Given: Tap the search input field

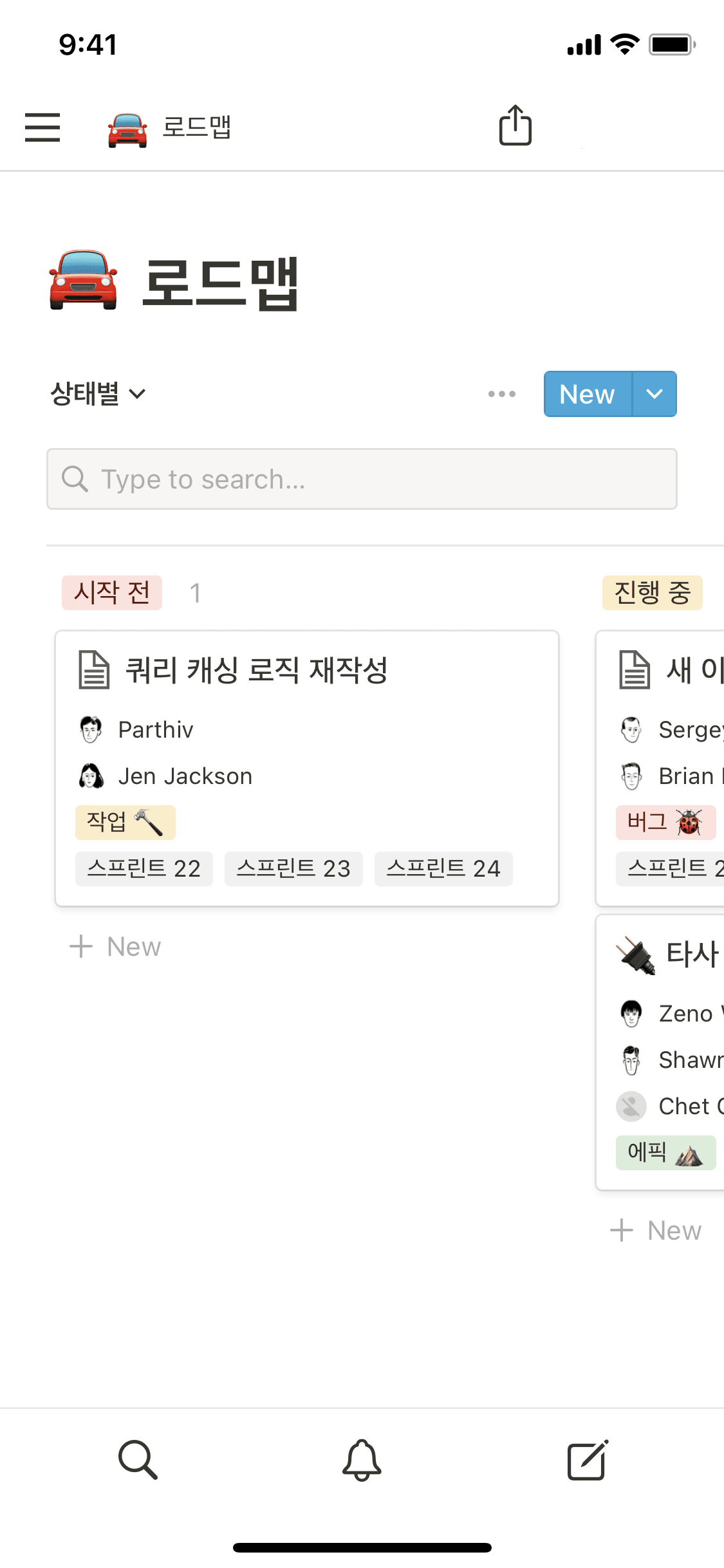Looking at the screenshot, I should [x=362, y=479].
